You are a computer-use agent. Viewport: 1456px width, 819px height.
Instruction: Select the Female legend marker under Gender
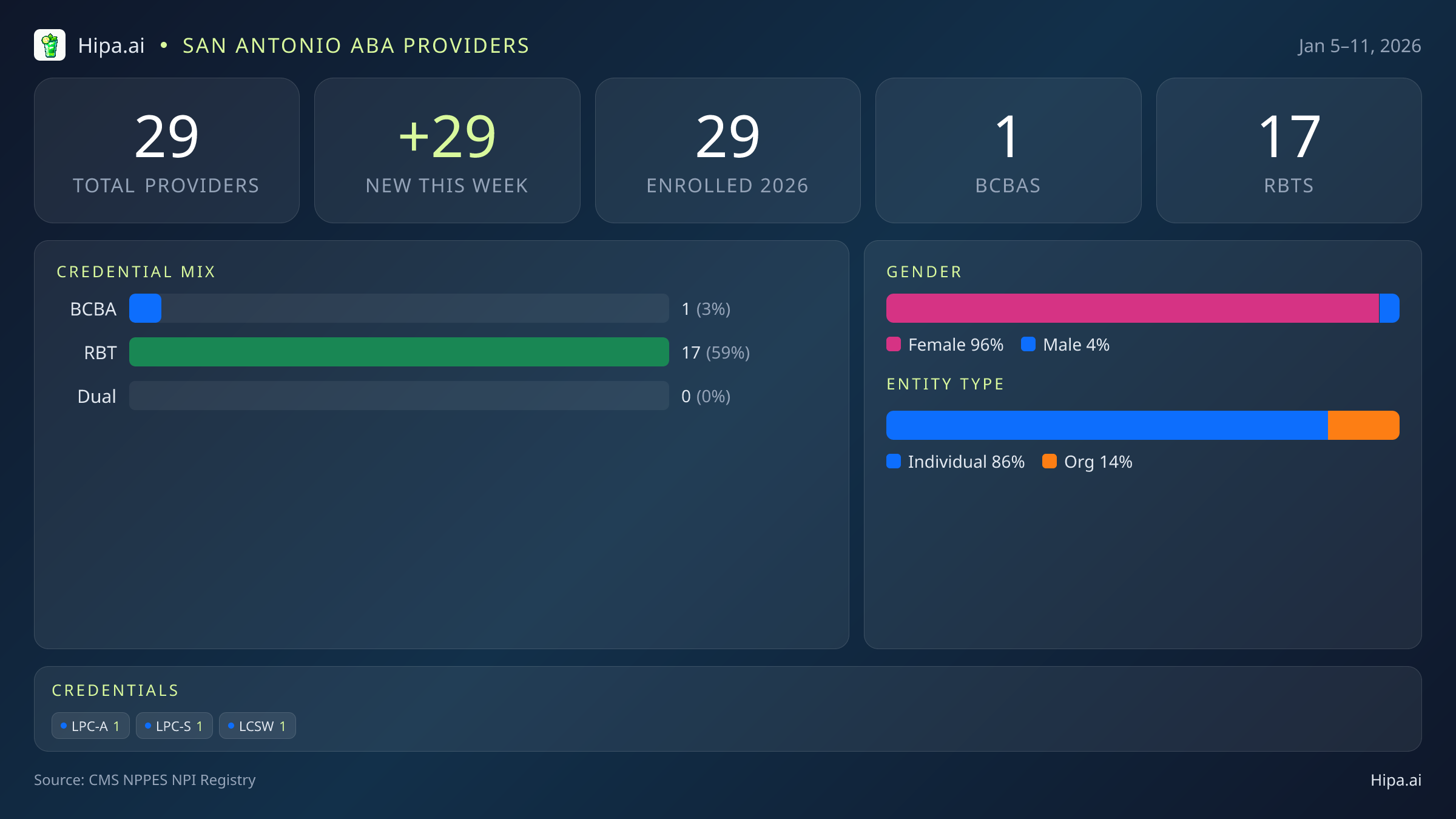894,344
